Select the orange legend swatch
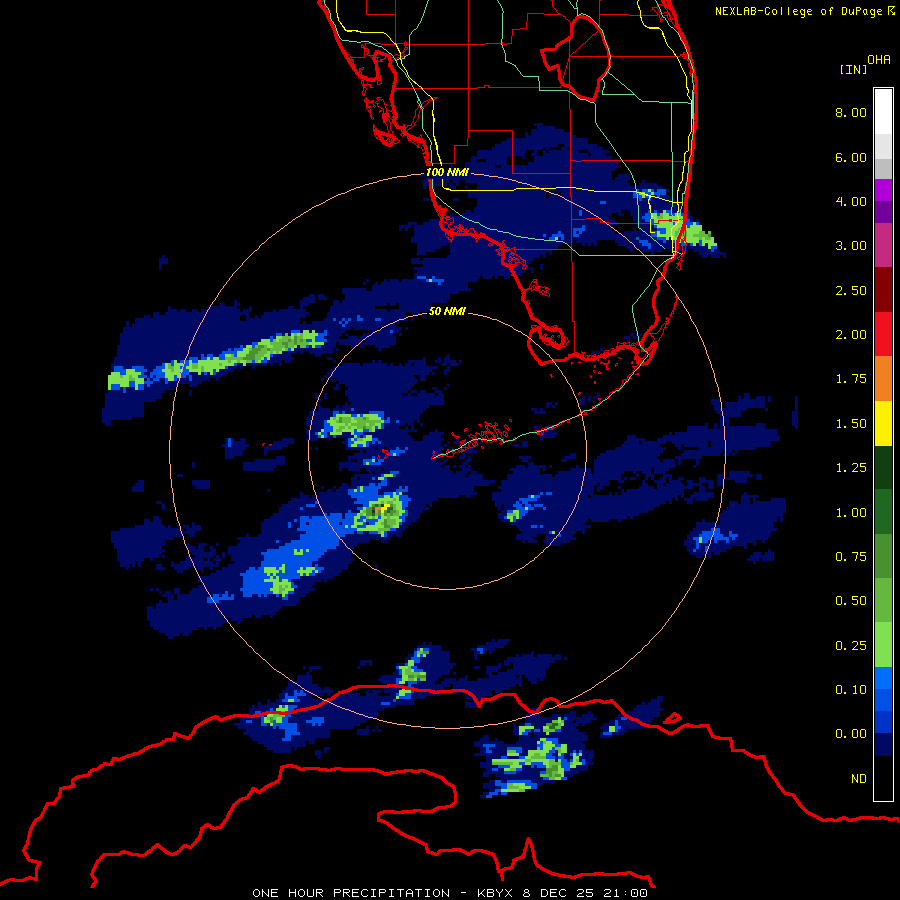Screen dimensions: 900x900 pos(883,379)
